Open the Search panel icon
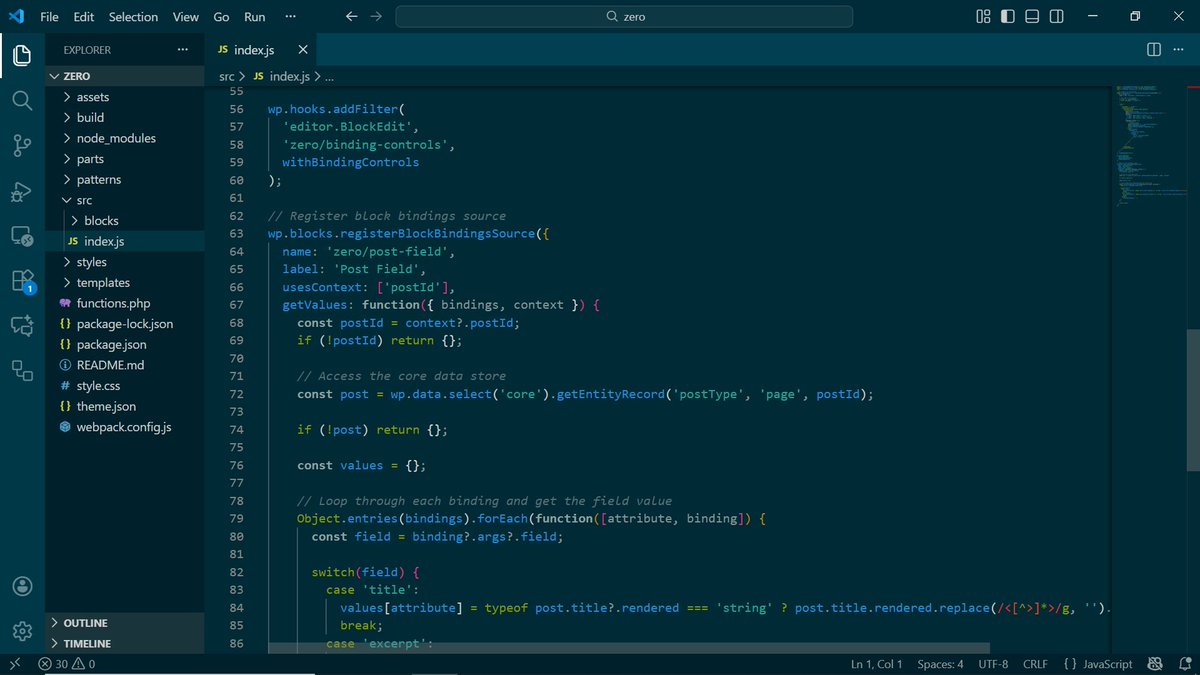 click(21, 100)
